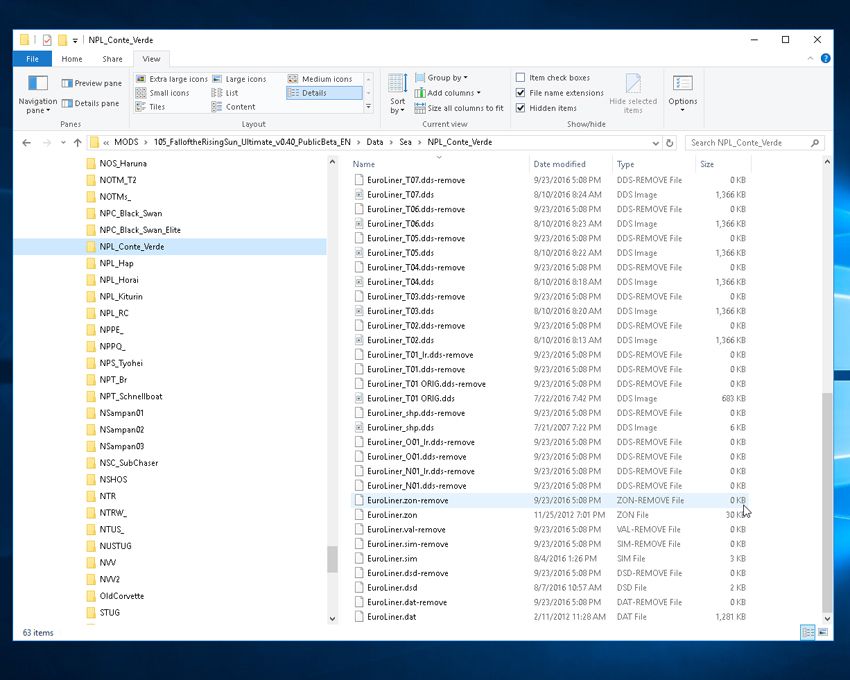Click the file list vertical scrollbar thumb
This screenshot has width=850, height=680.
click(827, 502)
